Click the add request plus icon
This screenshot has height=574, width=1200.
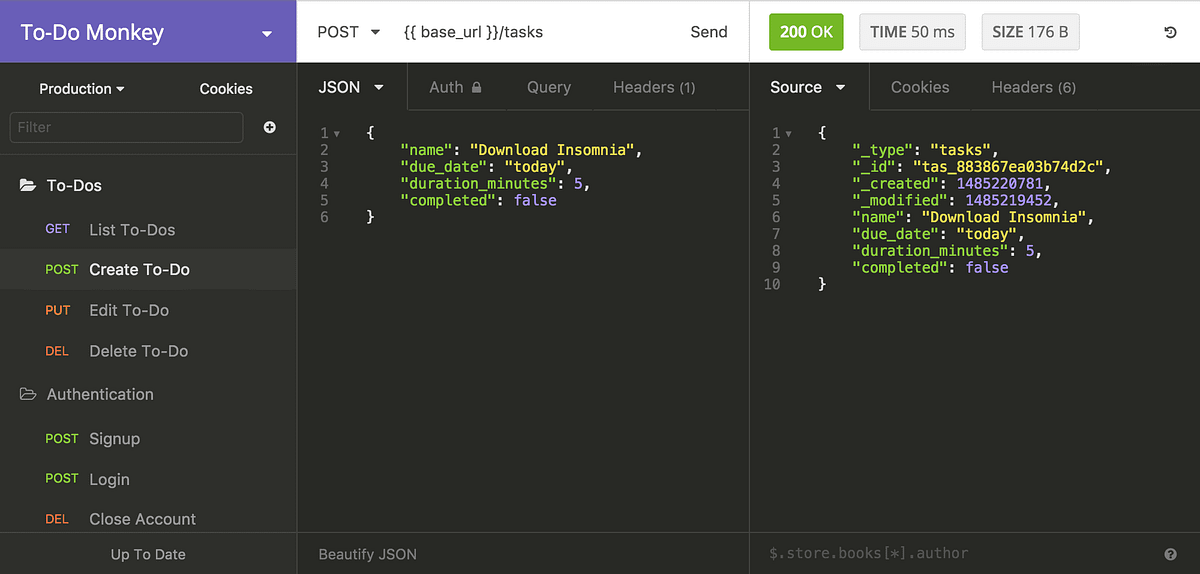270,127
